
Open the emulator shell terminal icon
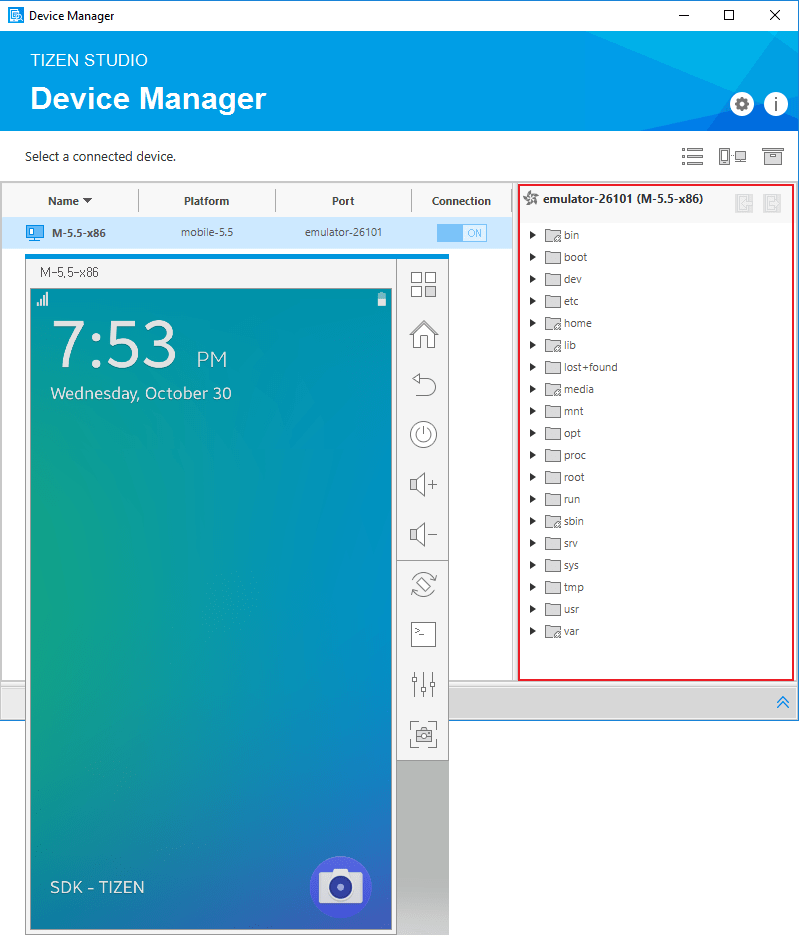[x=423, y=634]
